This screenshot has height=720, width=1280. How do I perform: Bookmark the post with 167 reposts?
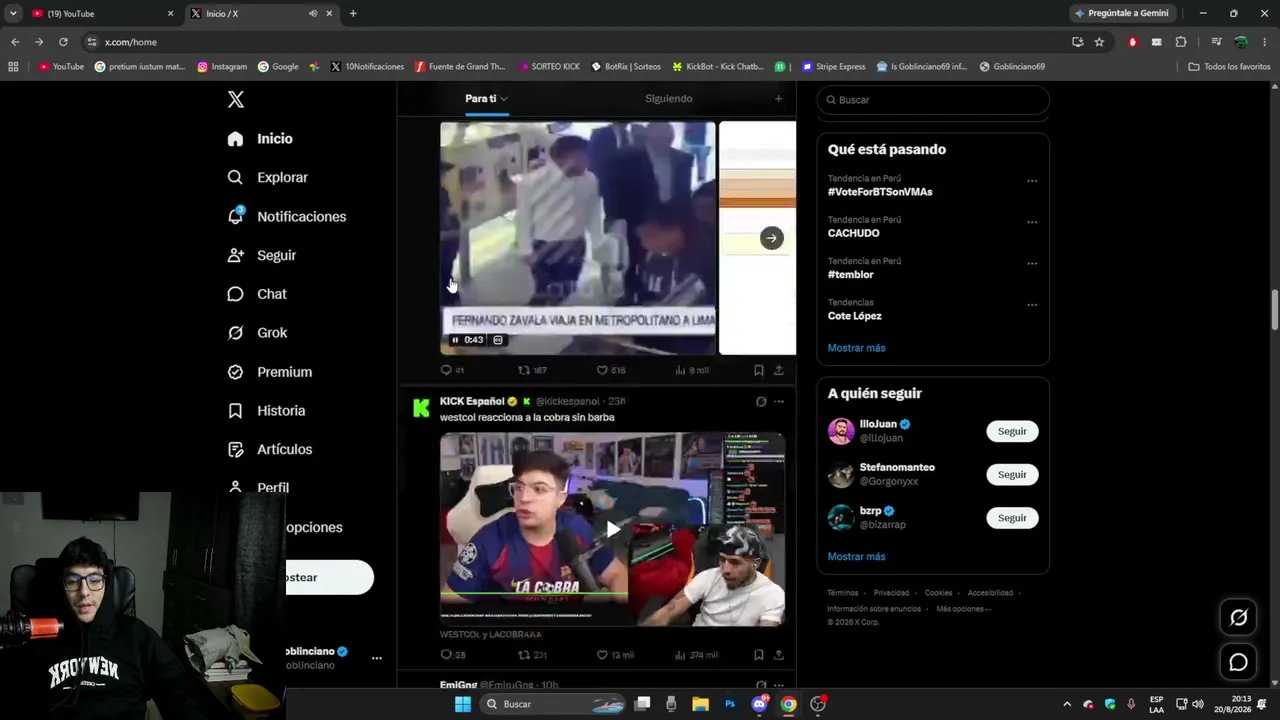coord(759,370)
